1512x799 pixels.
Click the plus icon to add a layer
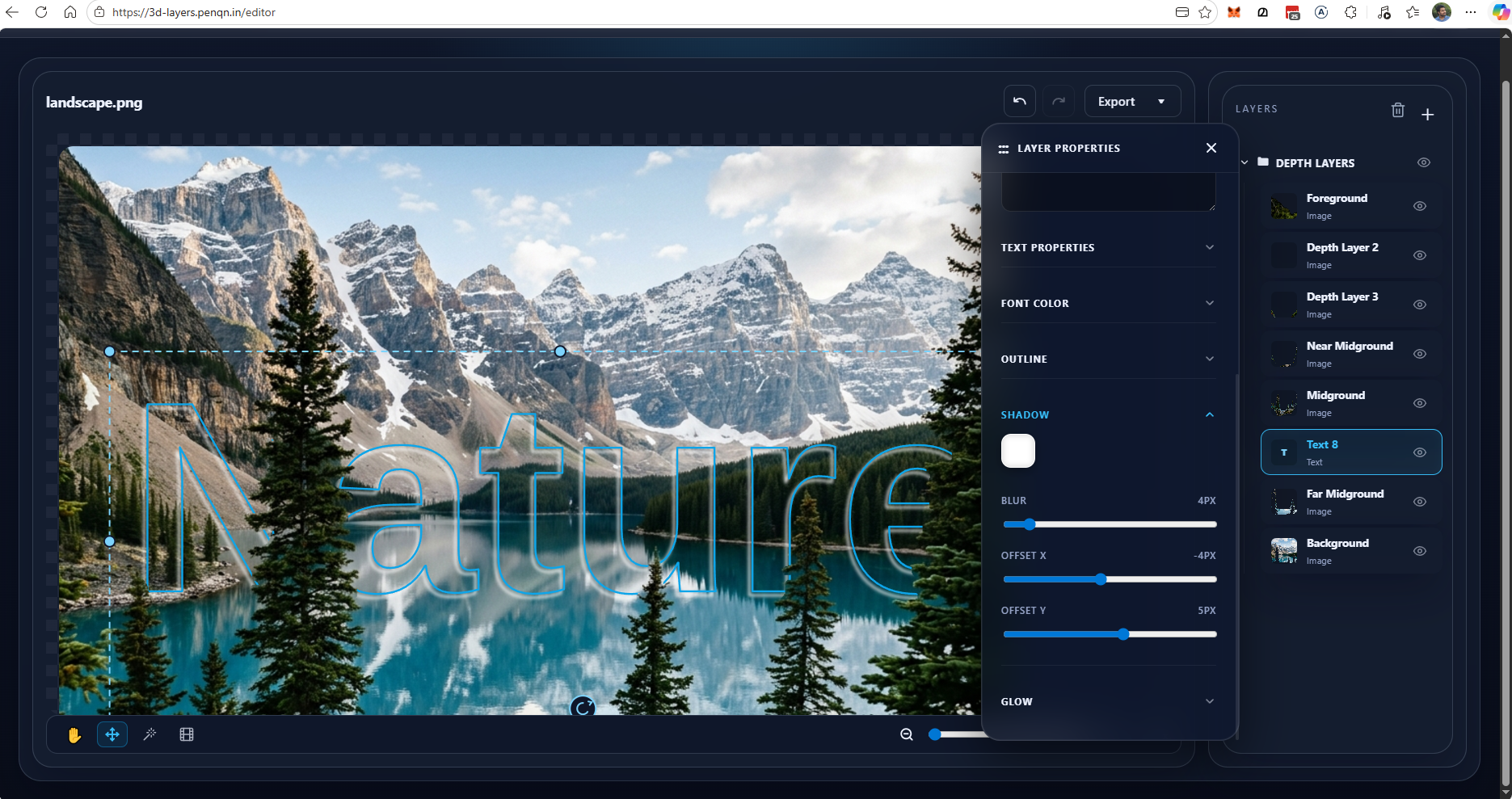1428,114
